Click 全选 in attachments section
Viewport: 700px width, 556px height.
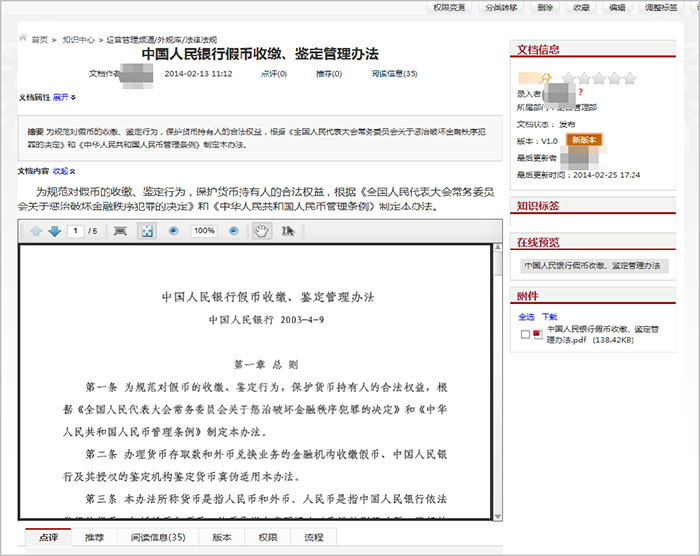[526, 317]
